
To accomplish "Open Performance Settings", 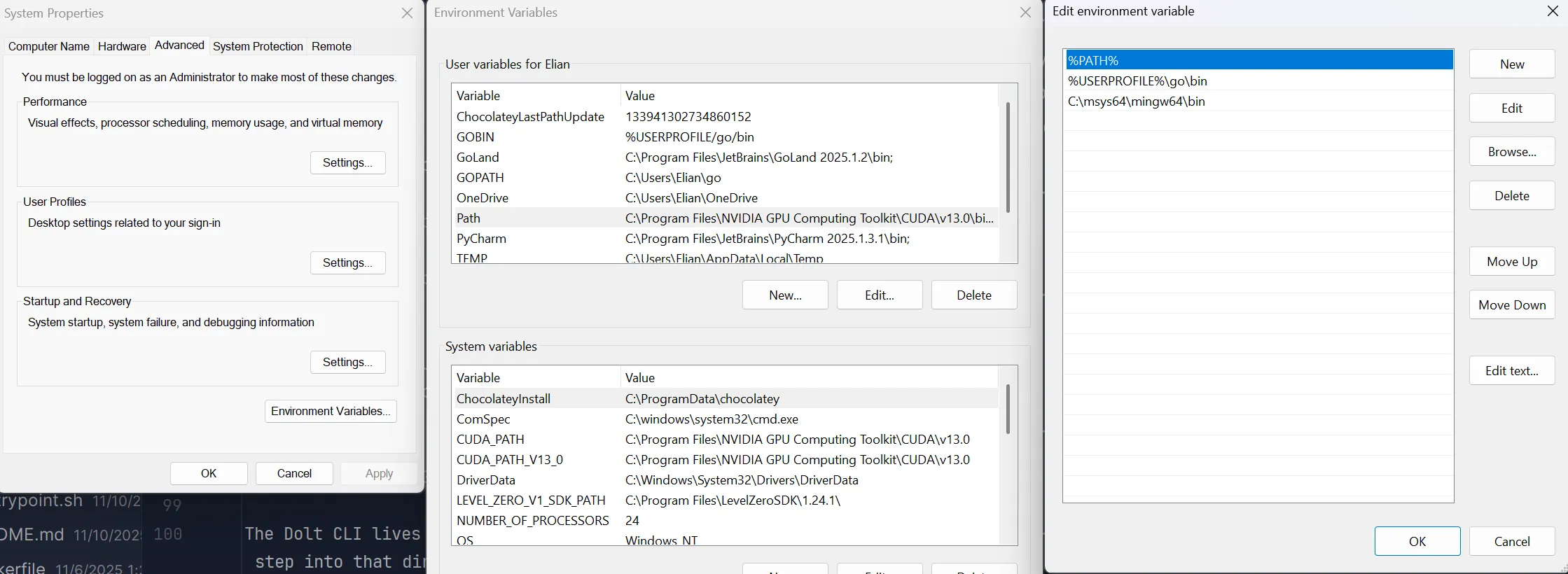I will point(347,162).
